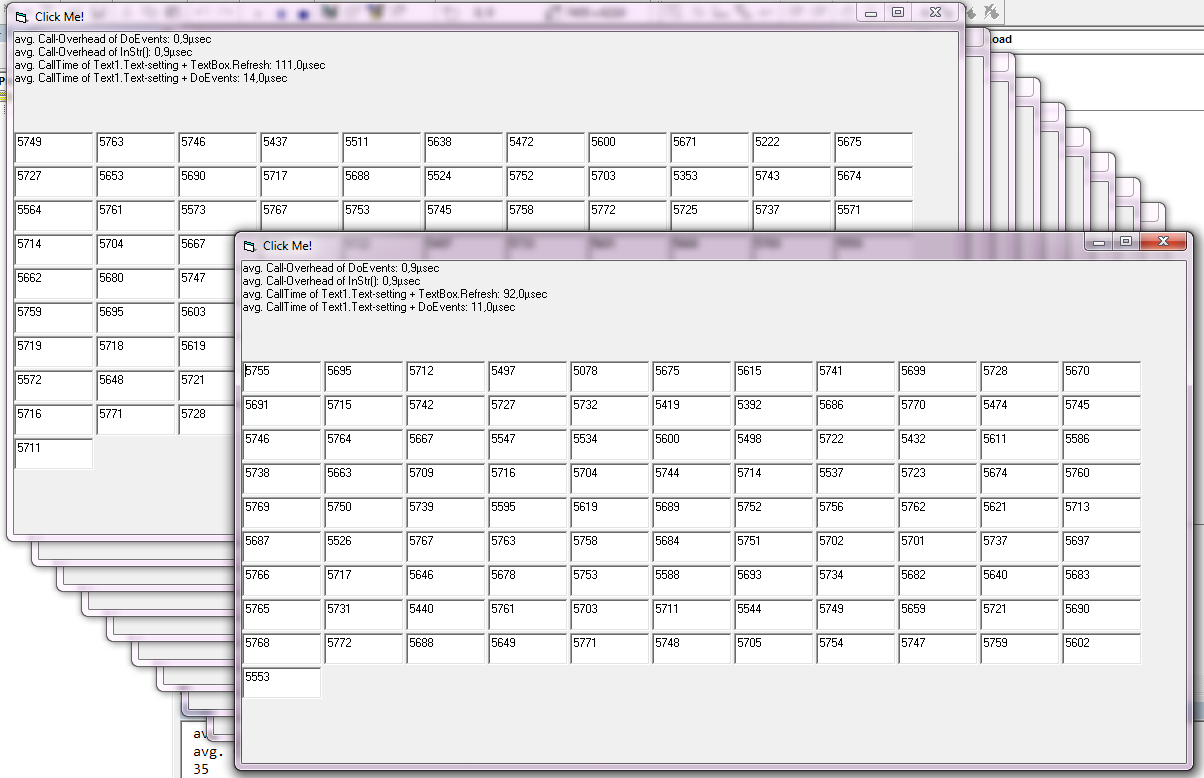1204x778 pixels.
Task: Maximize the back Click Me! window
Action: tap(898, 13)
